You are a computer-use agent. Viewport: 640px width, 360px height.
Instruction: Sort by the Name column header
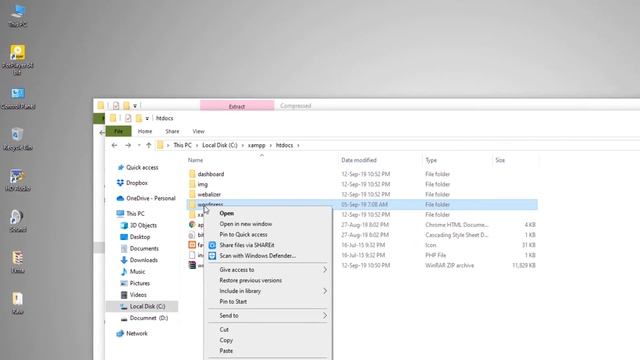pyautogui.click(x=196, y=160)
